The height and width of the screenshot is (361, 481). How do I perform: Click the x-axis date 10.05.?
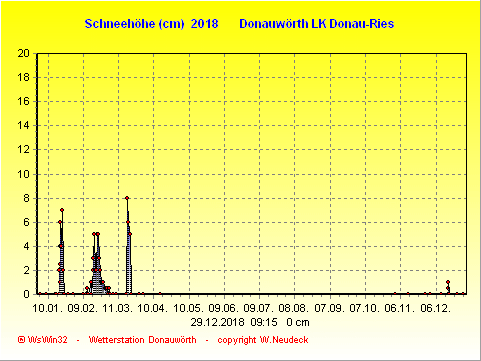tap(189, 308)
